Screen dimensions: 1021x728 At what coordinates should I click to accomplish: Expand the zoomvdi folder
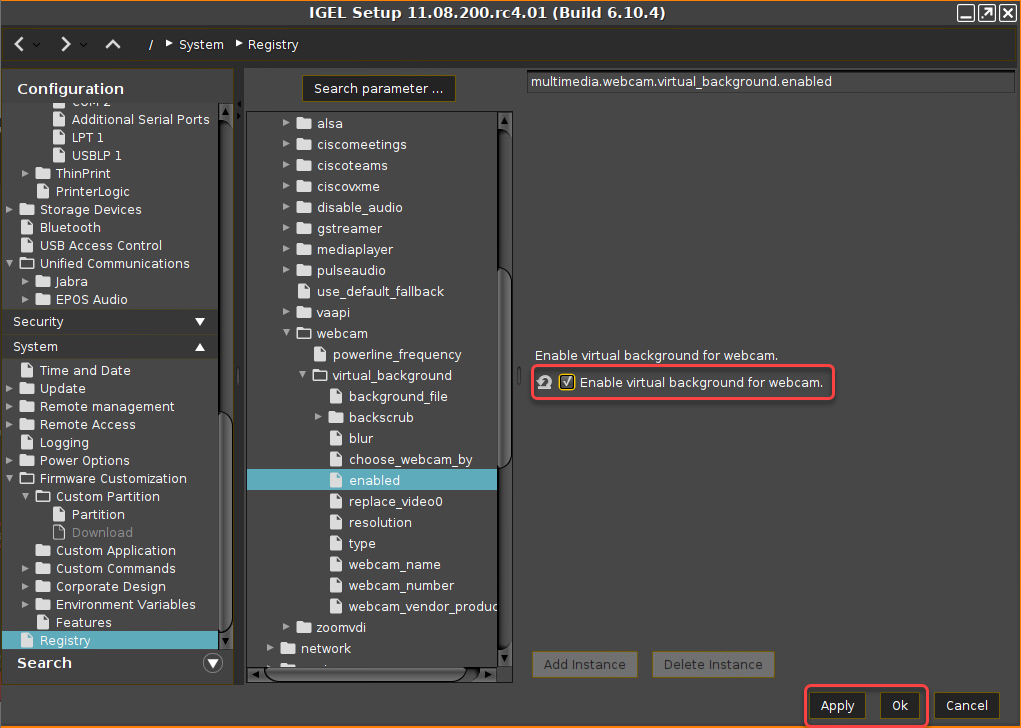pos(286,628)
